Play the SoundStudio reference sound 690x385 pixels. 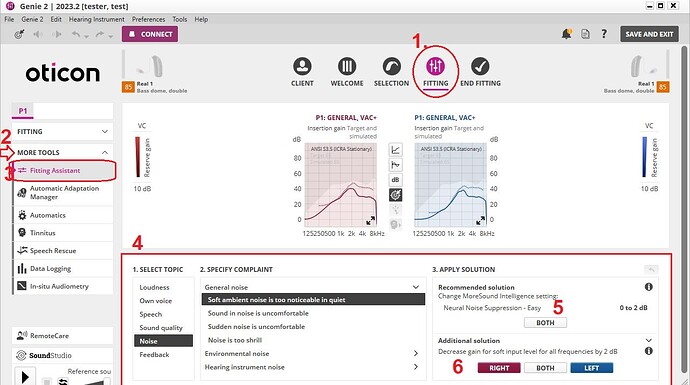(x=25, y=377)
